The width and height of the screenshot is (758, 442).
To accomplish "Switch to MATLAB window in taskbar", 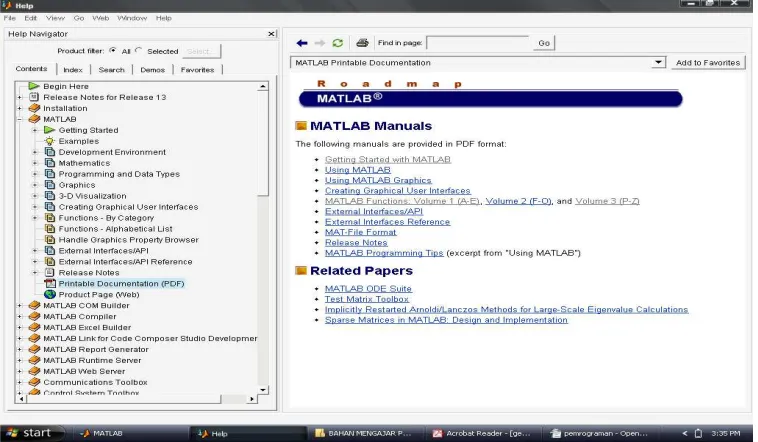I will [130, 433].
